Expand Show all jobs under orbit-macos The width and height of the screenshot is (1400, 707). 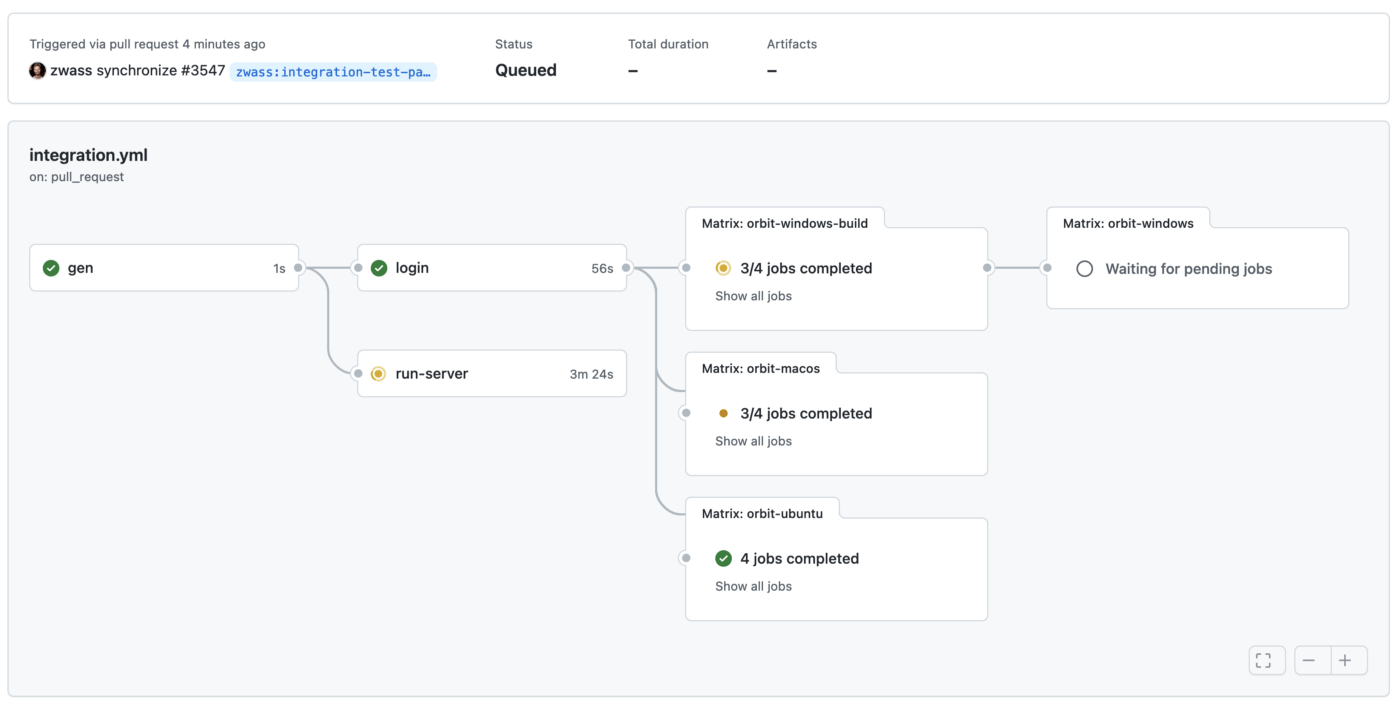pos(753,441)
